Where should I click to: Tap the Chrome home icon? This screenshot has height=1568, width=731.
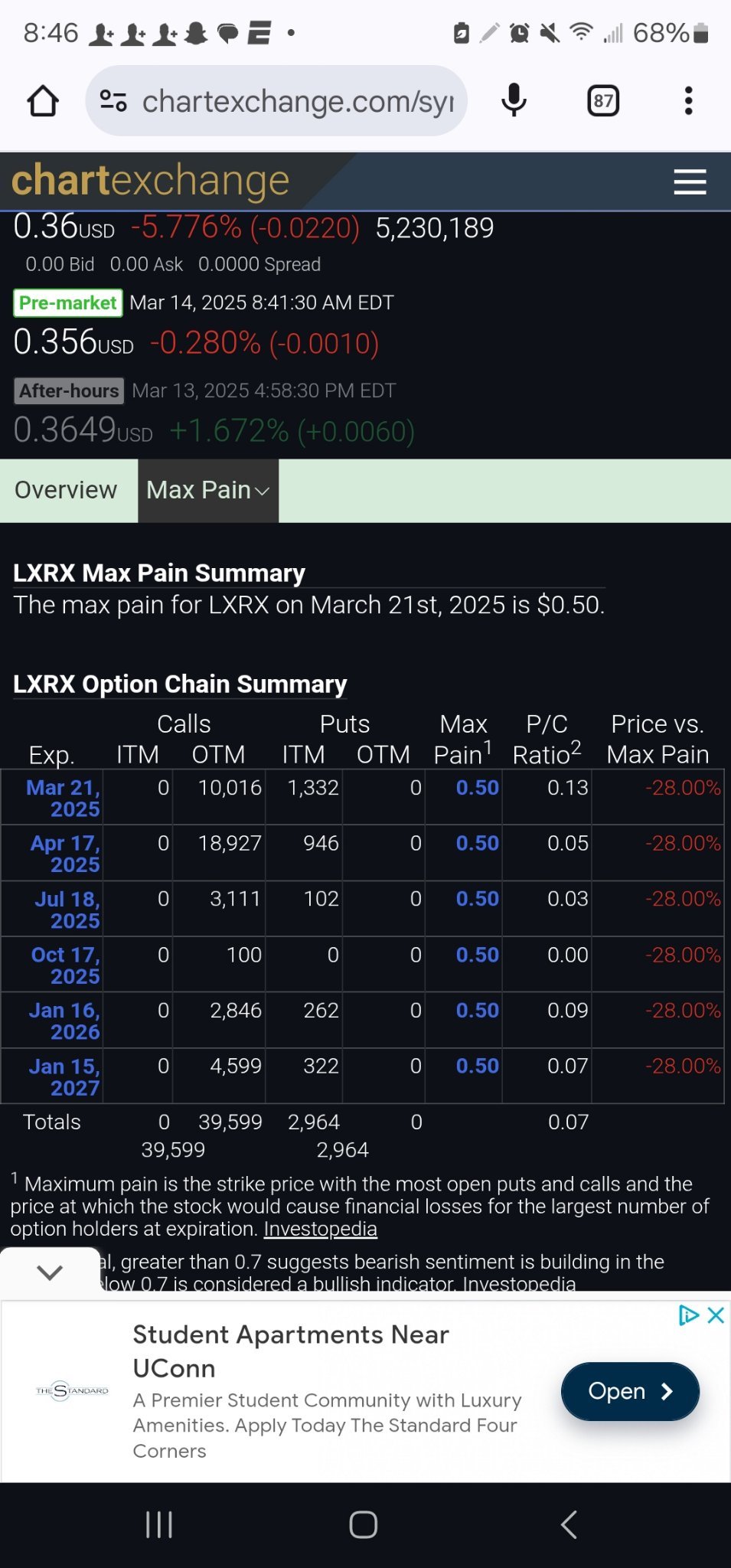43,100
